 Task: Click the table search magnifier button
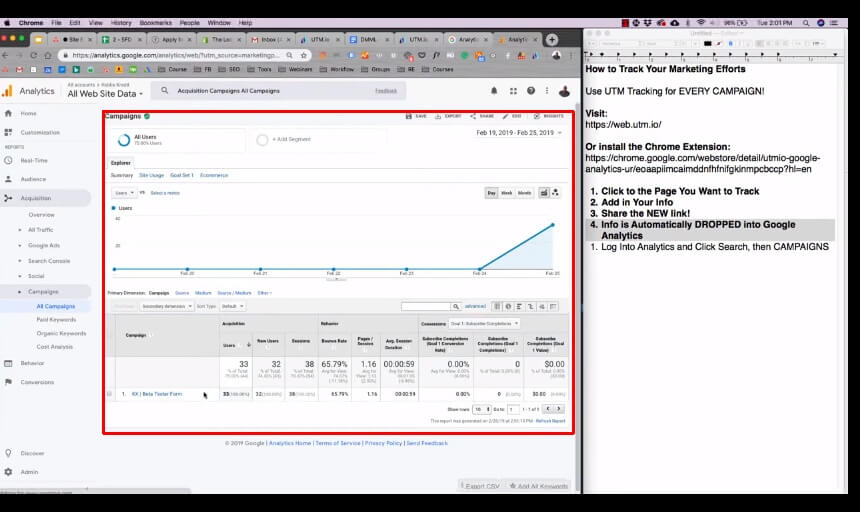click(x=455, y=306)
